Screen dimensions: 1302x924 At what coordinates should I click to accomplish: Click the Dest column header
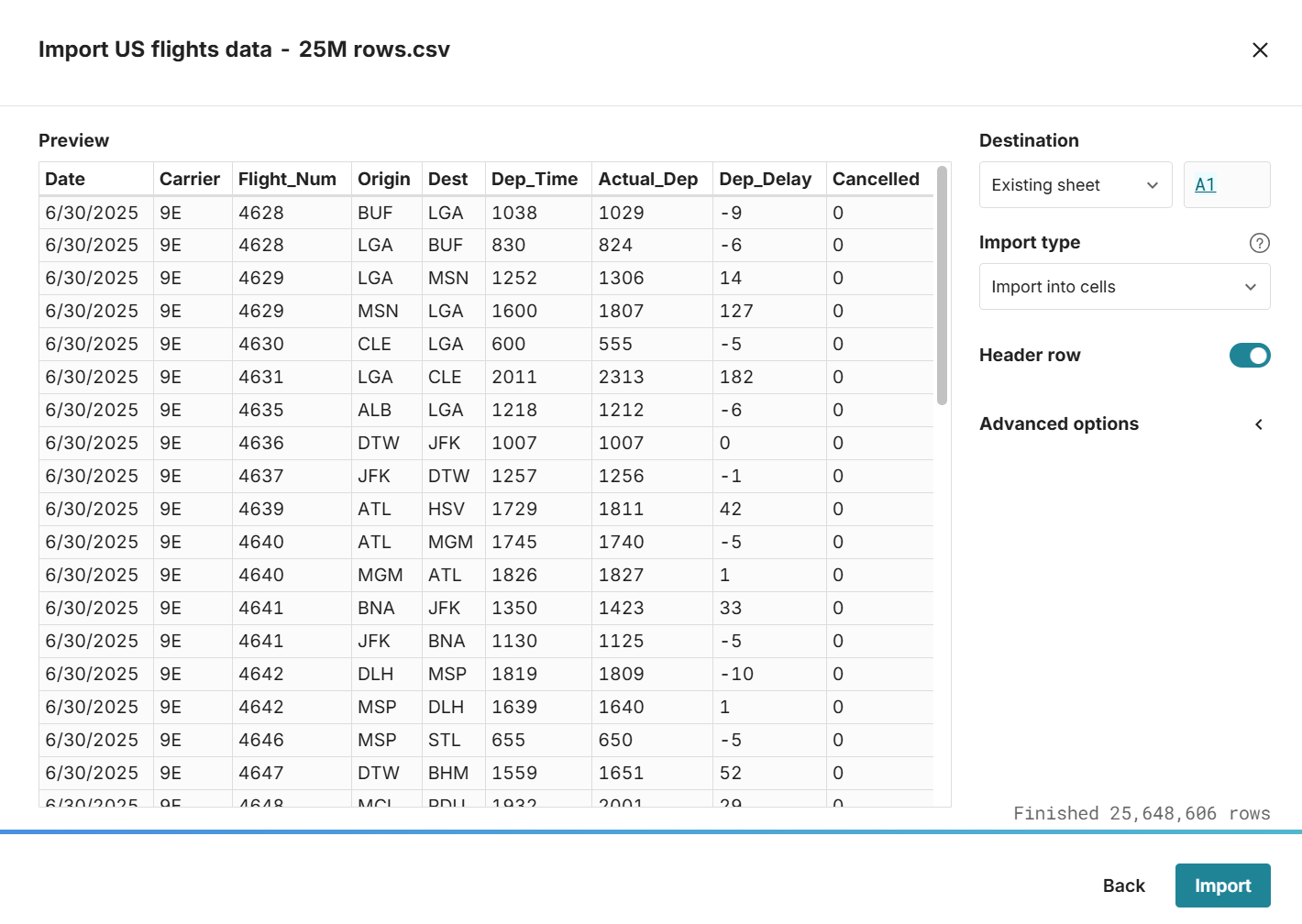(x=454, y=180)
